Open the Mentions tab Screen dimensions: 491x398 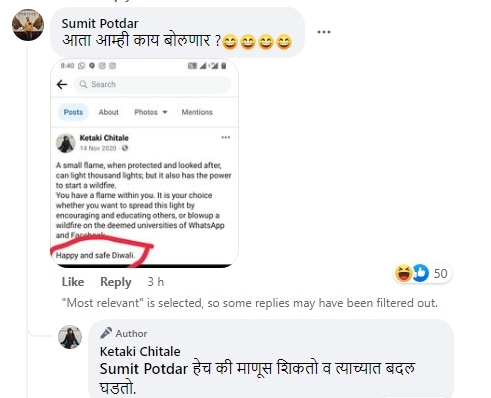click(197, 112)
